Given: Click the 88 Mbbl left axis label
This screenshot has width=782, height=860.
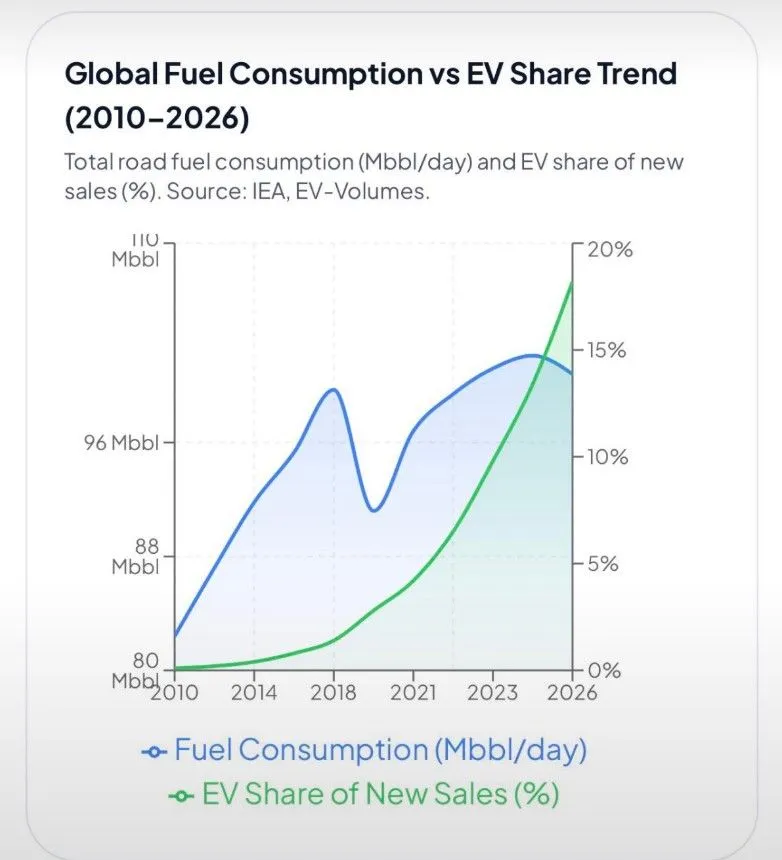Looking at the screenshot, I should click(x=135, y=556).
